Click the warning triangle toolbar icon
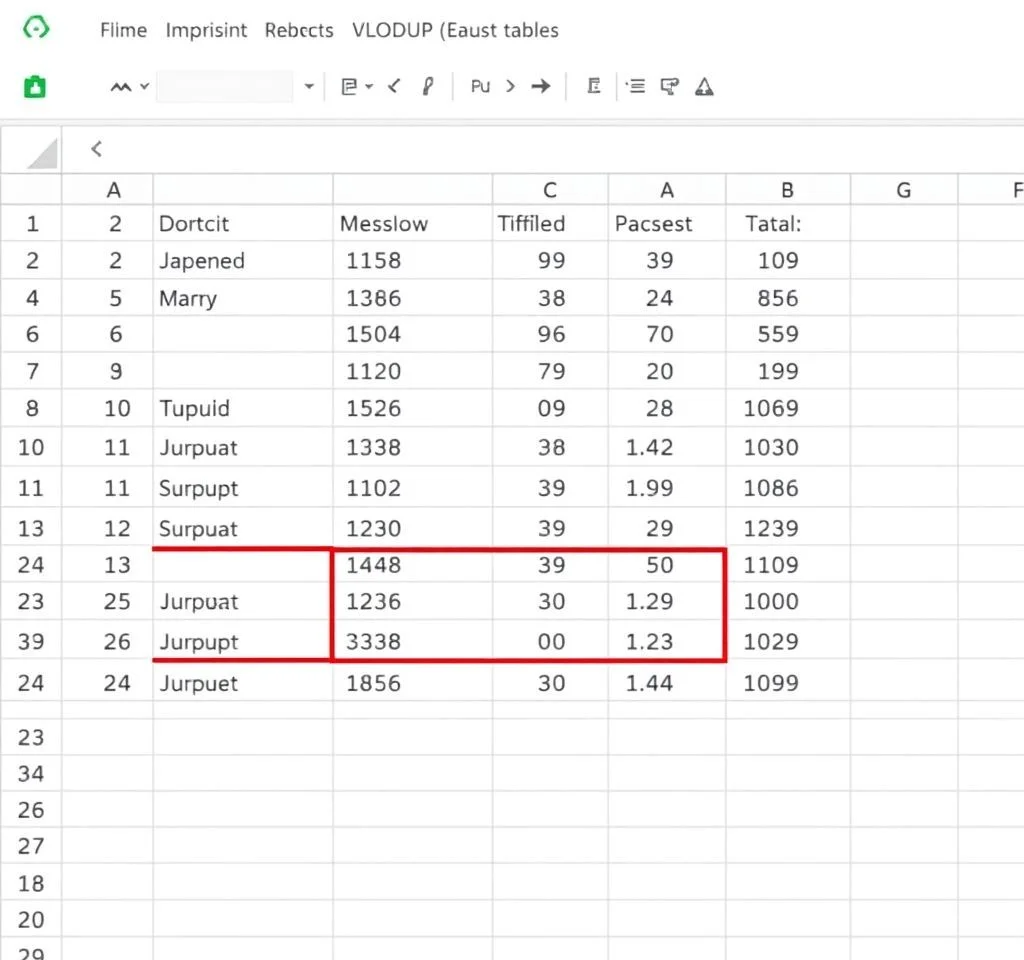The height and width of the screenshot is (960, 1024). (x=704, y=87)
